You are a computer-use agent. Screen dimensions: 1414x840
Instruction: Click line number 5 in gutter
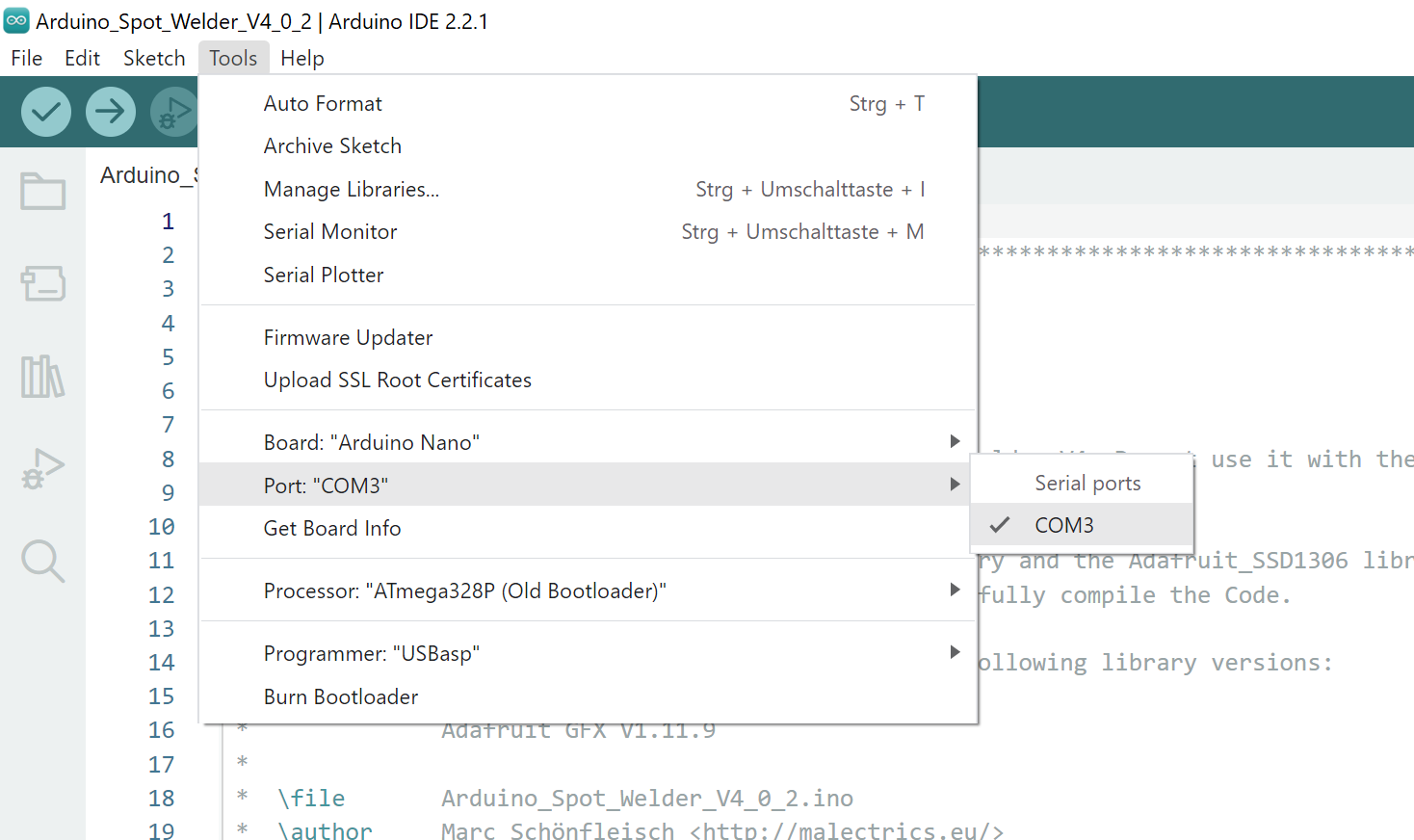168,357
